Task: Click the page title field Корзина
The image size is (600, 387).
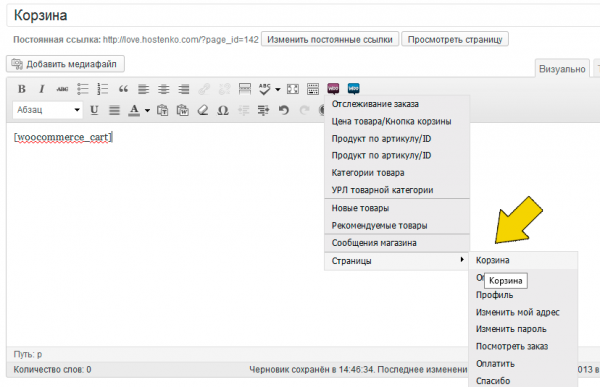Action: tap(303, 16)
